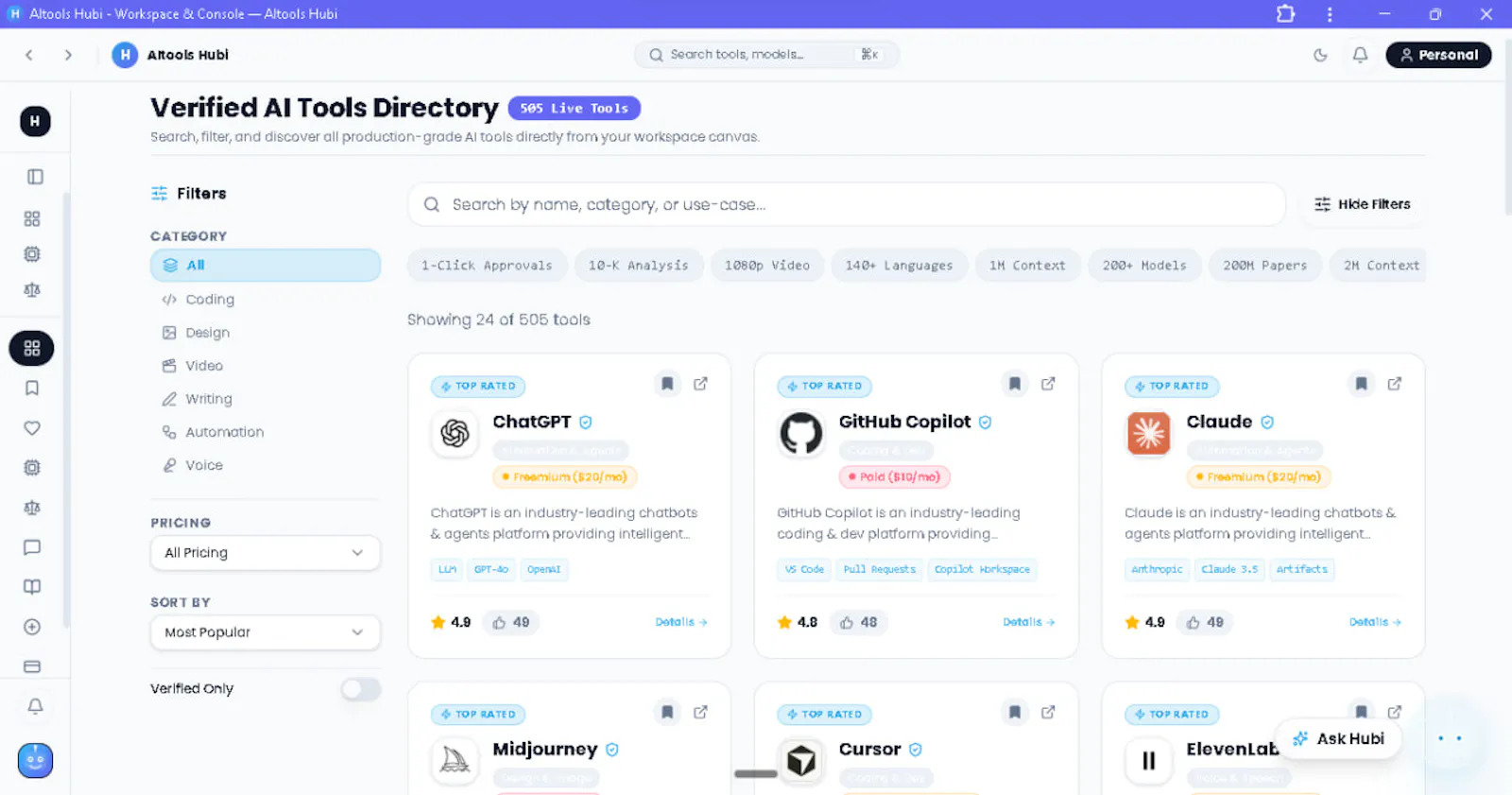Open the Ask Hubi assistant button
This screenshot has width=1512, height=795.
pos(1338,738)
